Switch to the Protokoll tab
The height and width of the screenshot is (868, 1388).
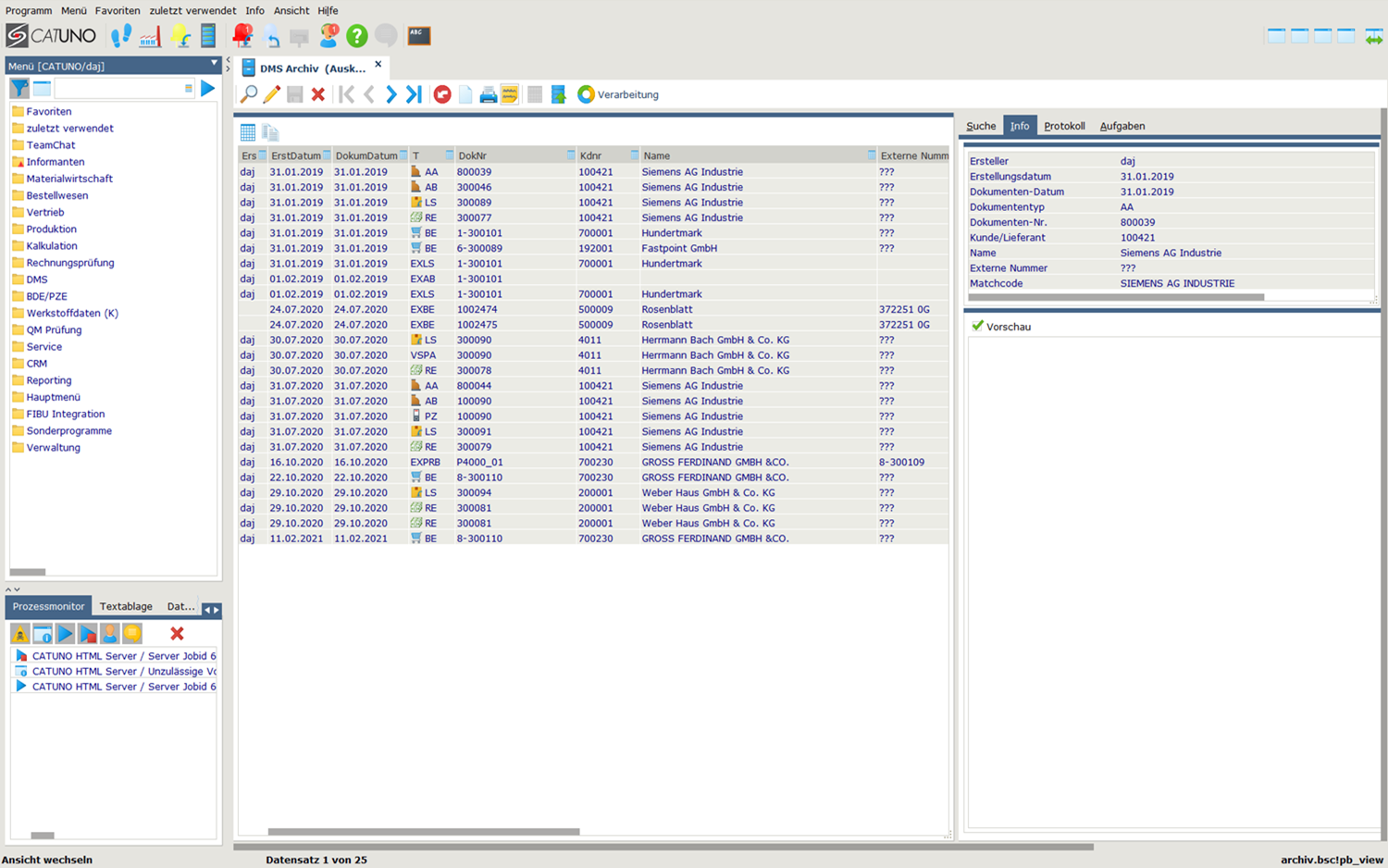tap(1064, 126)
